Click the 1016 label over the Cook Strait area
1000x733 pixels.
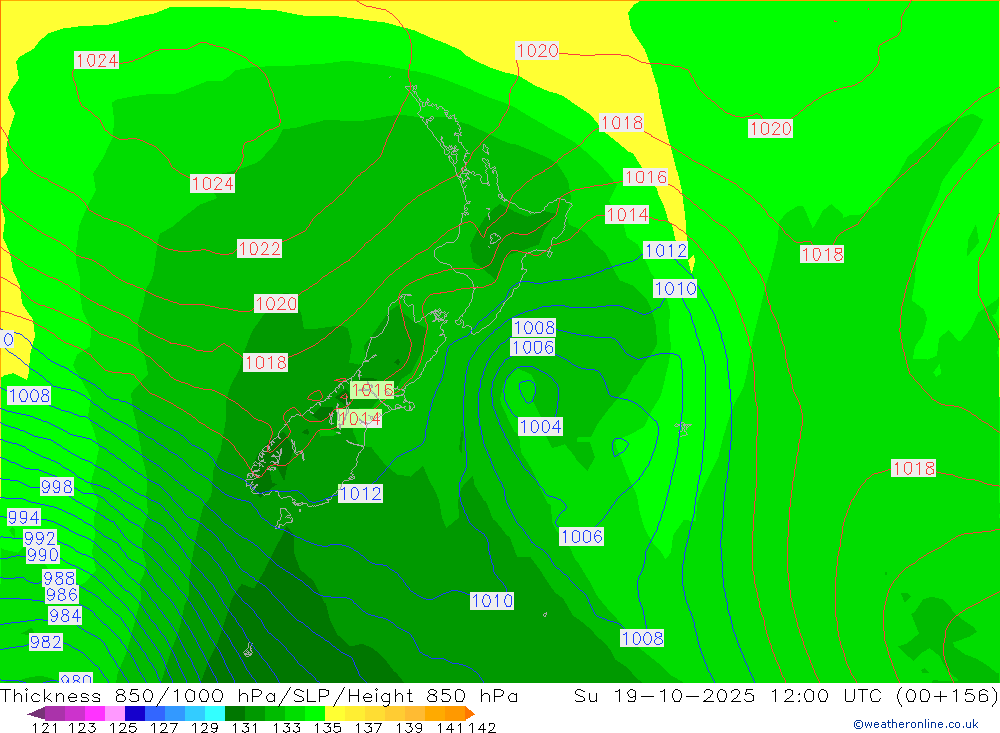(372, 390)
